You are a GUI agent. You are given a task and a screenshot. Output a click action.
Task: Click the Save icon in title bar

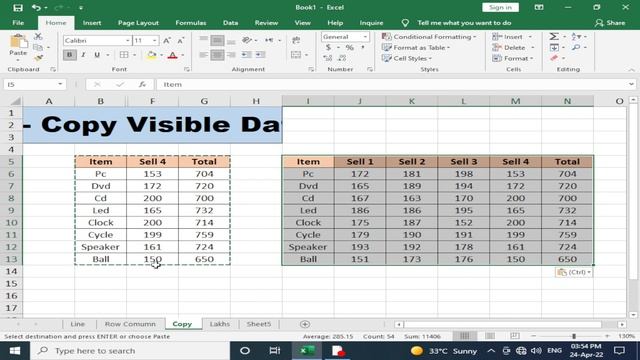(x=18, y=7)
